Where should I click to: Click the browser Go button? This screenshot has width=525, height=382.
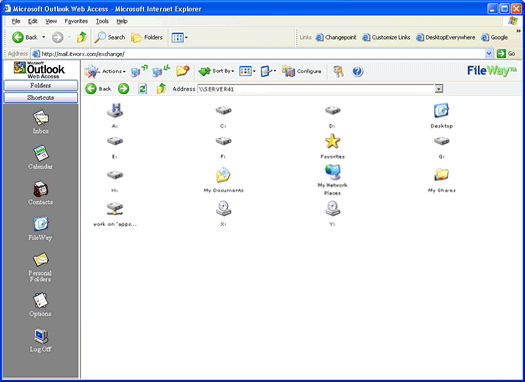(506, 54)
